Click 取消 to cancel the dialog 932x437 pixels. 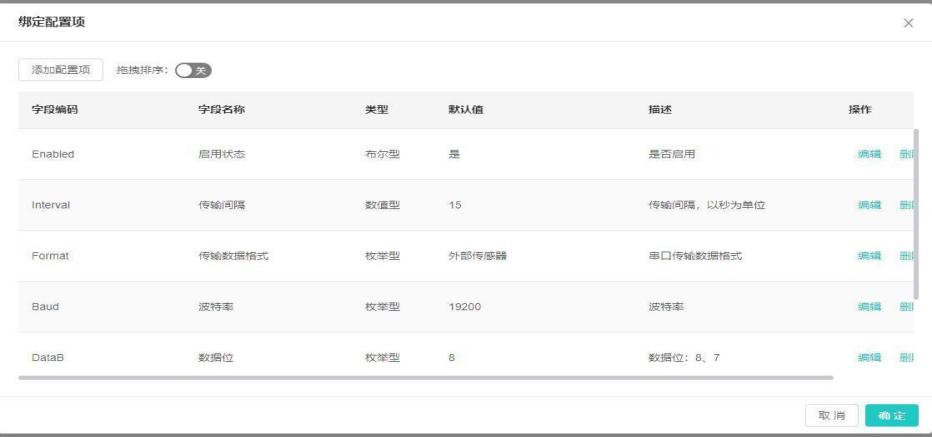[x=832, y=415]
